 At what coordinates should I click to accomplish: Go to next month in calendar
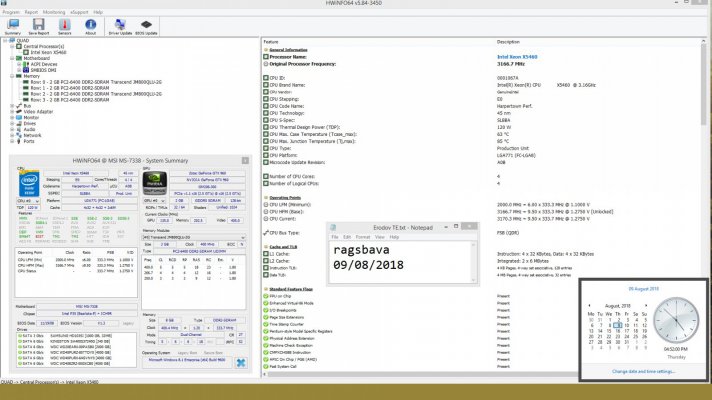[x=646, y=306]
